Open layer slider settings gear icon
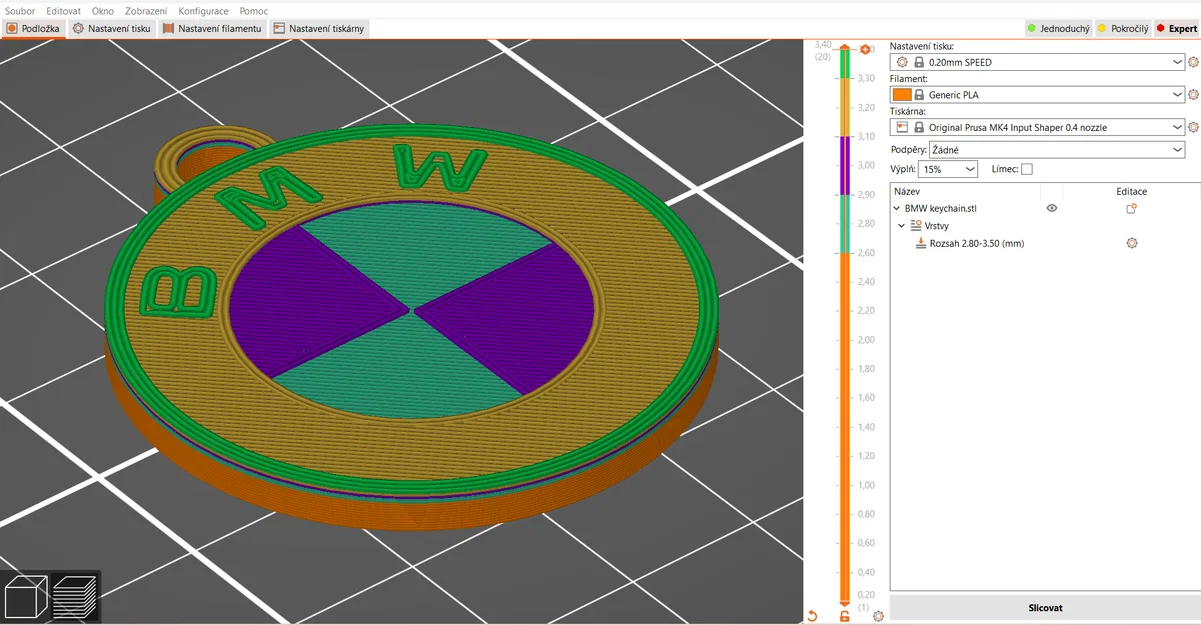This screenshot has width=1201, height=625. pyautogui.click(x=878, y=616)
